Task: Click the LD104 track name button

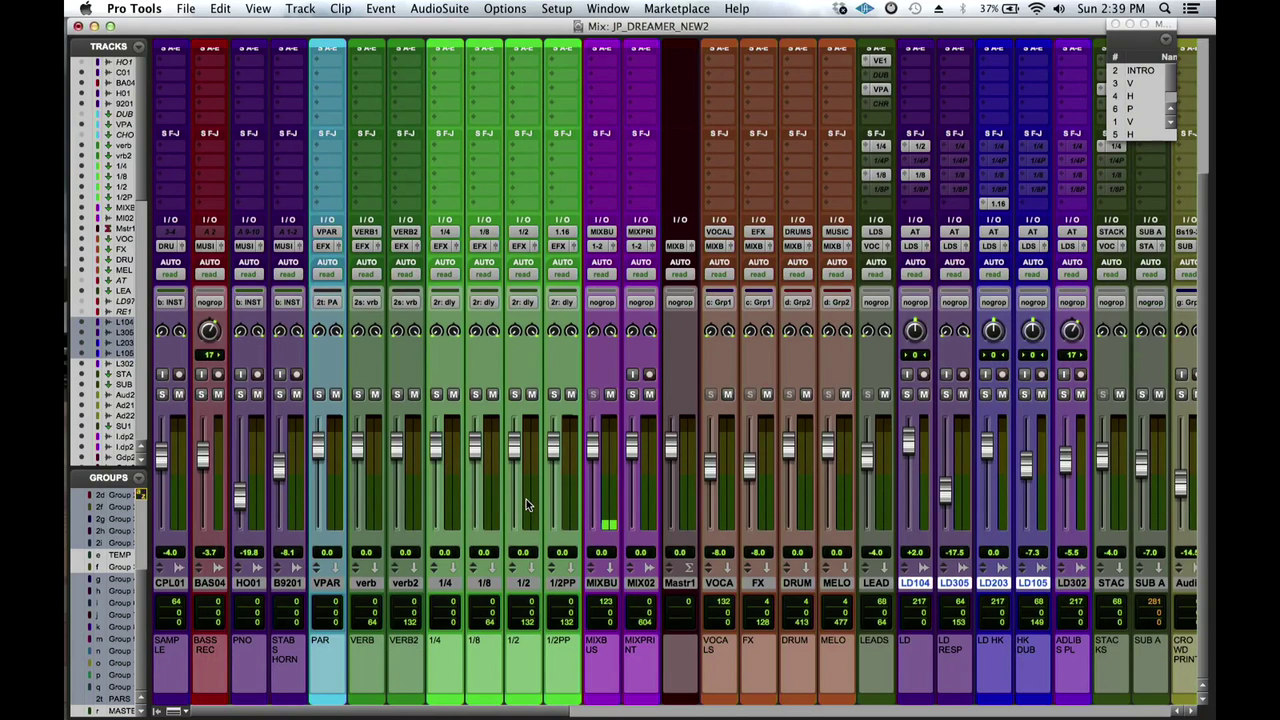Action: click(x=915, y=583)
